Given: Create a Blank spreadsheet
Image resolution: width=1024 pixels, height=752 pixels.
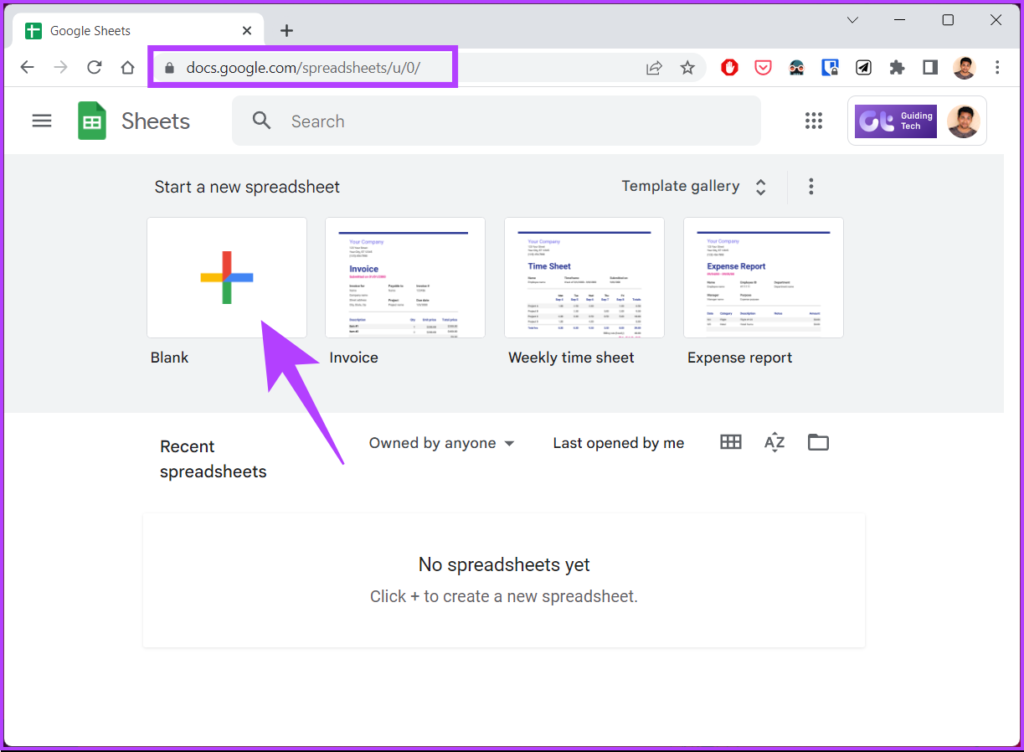Looking at the screenshot, I should click(227, 277).
